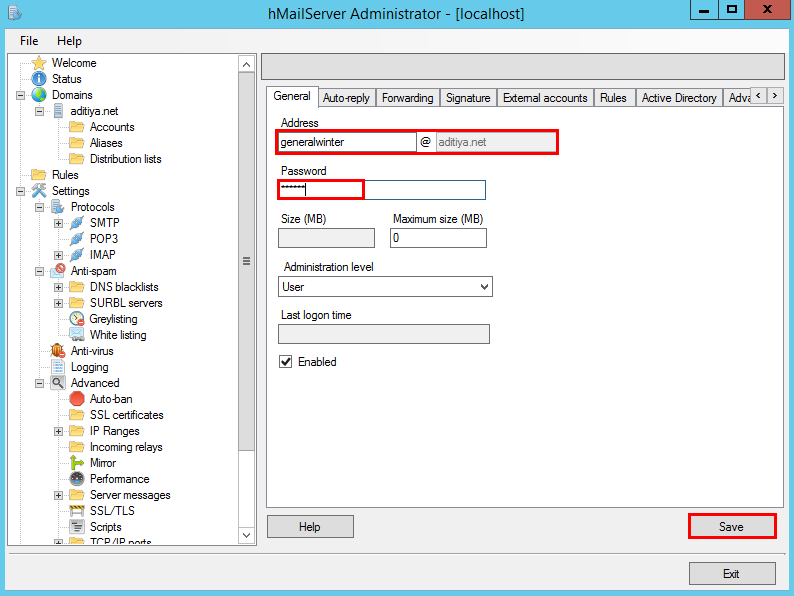Click the Greylisting clock icon

77,319
